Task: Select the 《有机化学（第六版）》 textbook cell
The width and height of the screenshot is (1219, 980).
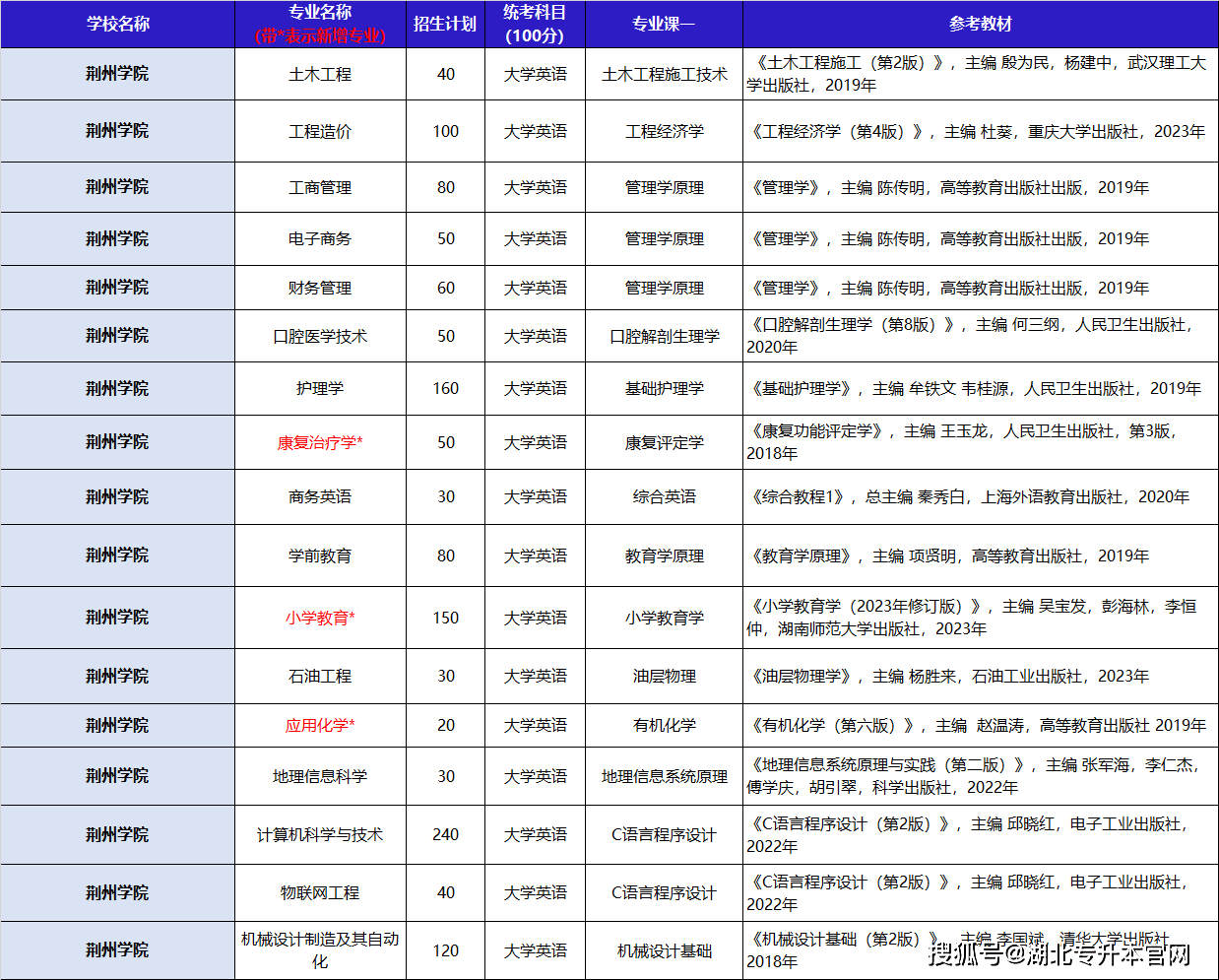Action: click(x=981, y=725)
